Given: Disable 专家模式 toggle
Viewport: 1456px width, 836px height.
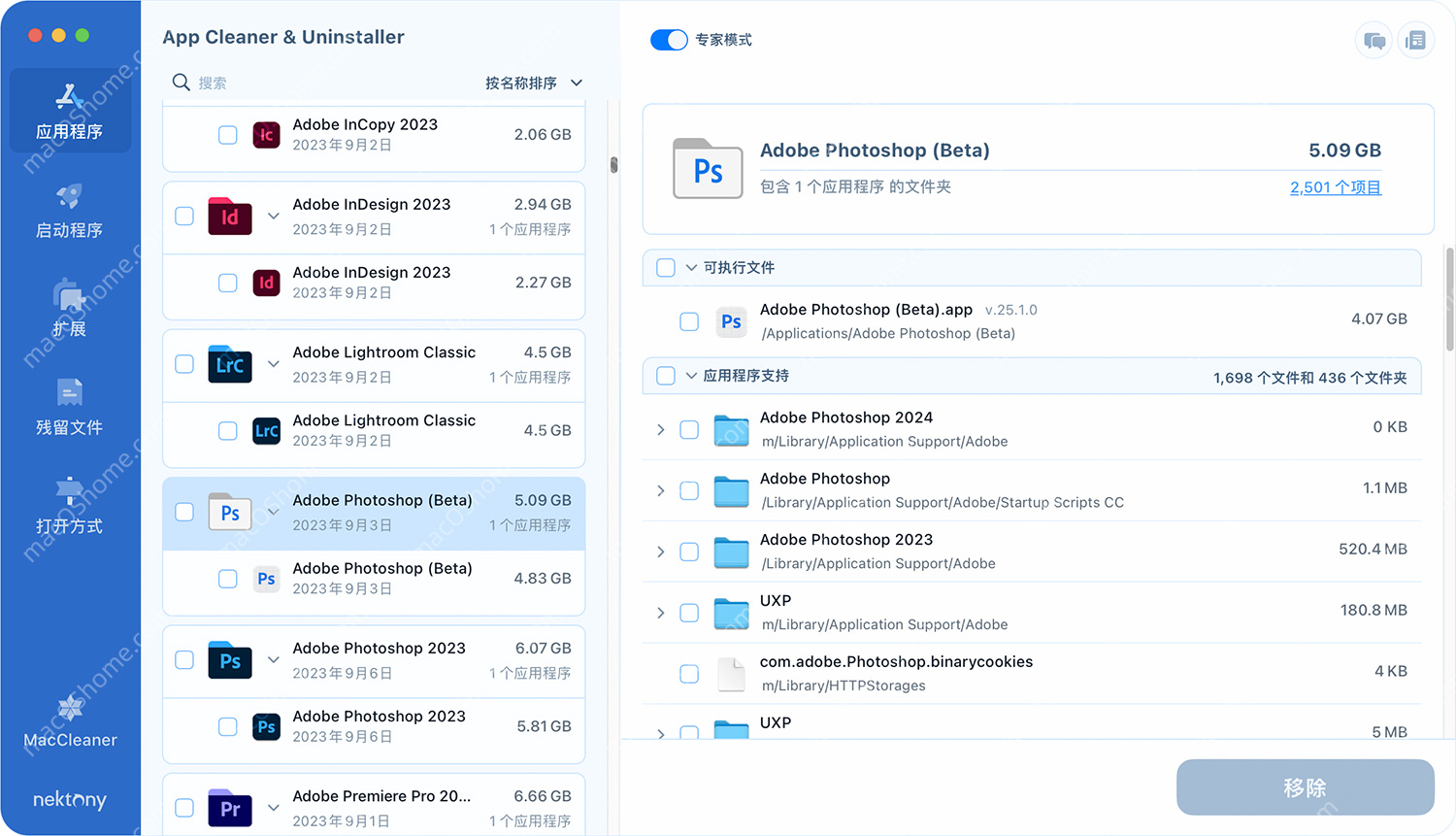Looking at the screenshot, I should pos(669,40).
